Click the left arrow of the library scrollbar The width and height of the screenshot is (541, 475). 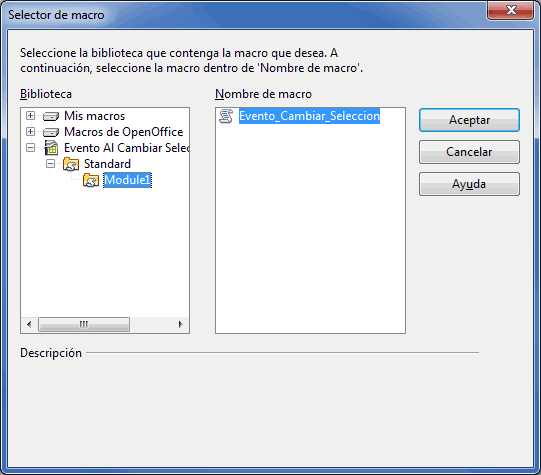coord(29,324)
